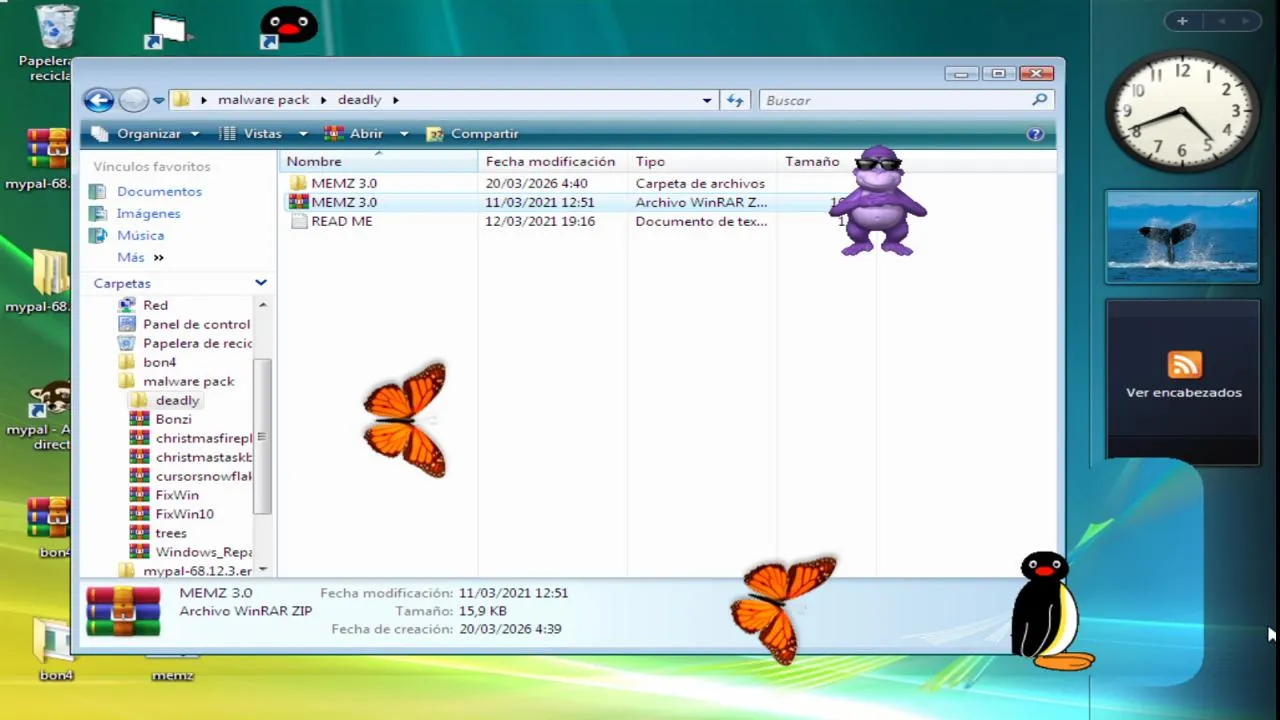Click the purple Bonzi Buddy character
This screenshot has width=1280, height=720.
(x=878, y=201)
